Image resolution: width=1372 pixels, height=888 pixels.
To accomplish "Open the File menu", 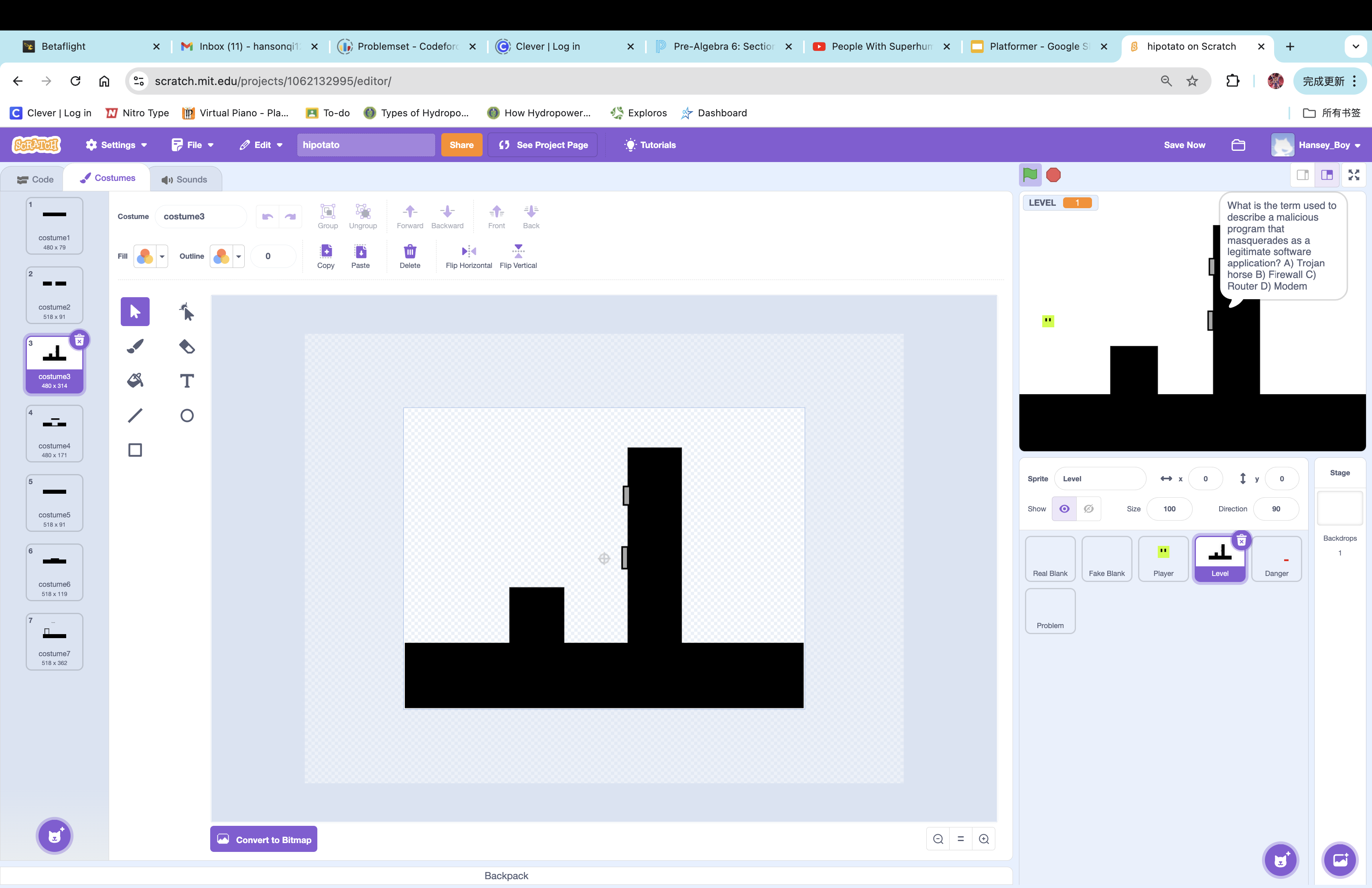I will [x=193, y=145].
